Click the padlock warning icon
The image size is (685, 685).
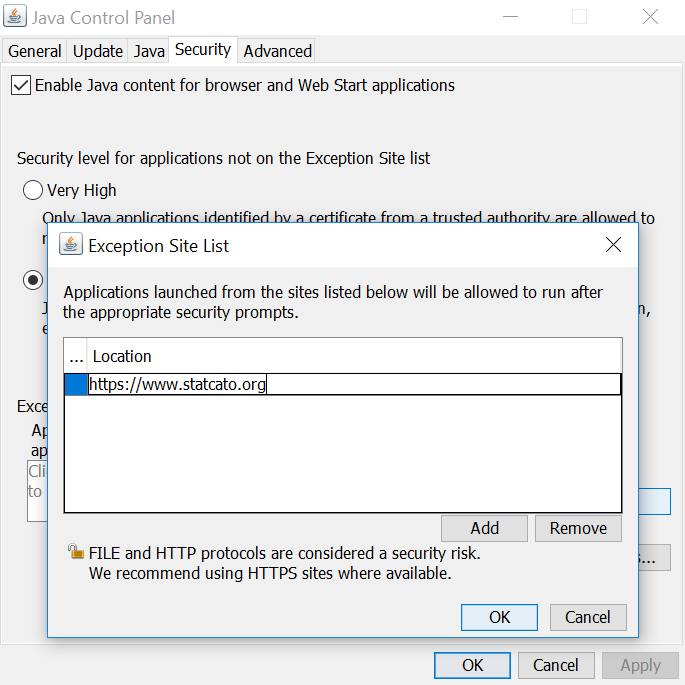pyautogui.click(x=75, y=552)
